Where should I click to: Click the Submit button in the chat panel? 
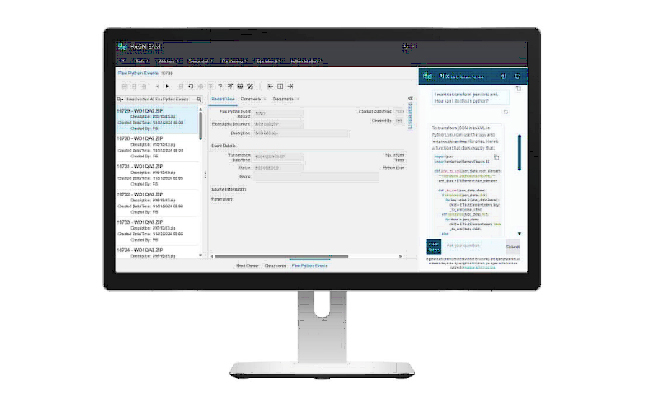pos(513,247)
